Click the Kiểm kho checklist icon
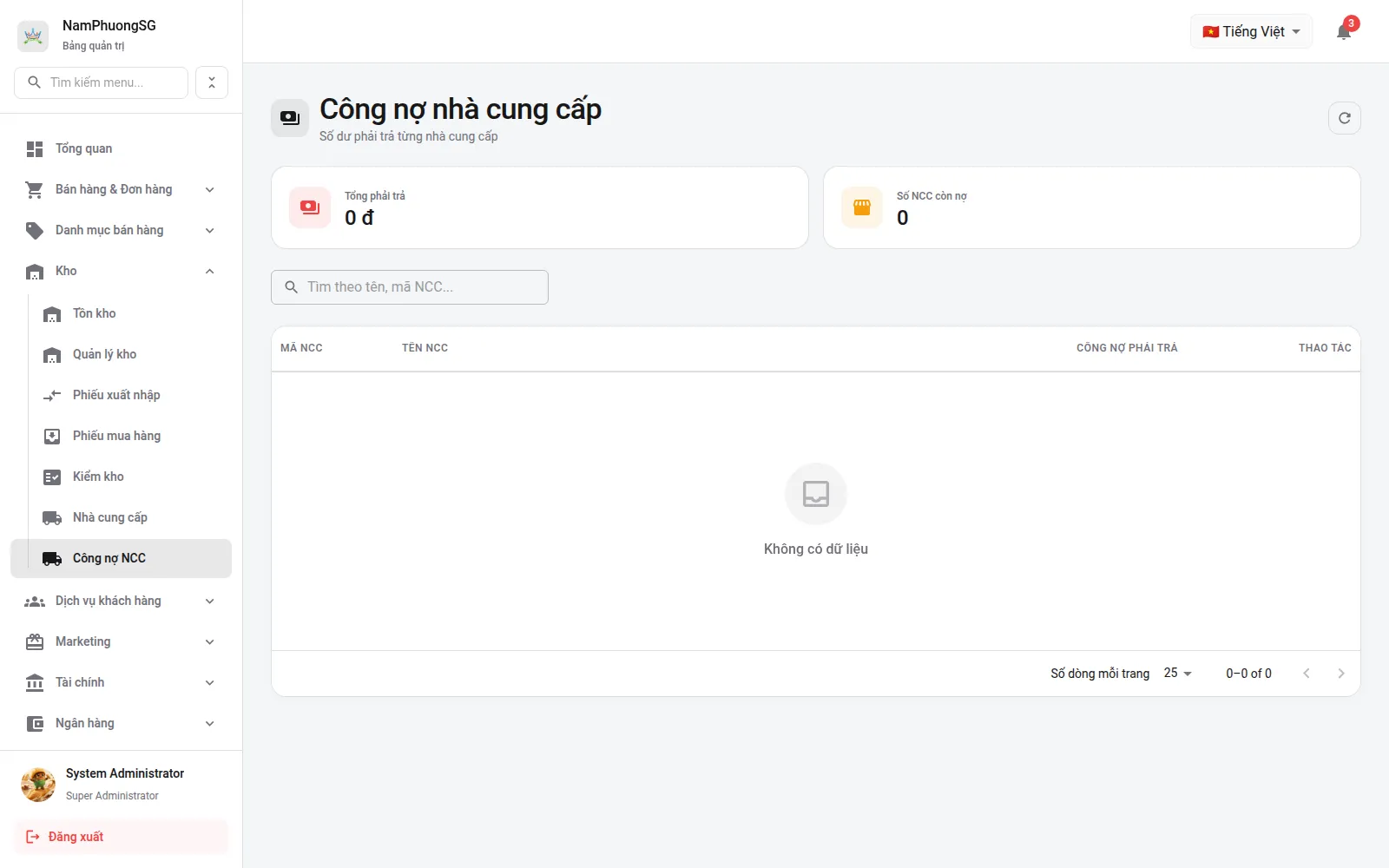 52,477
